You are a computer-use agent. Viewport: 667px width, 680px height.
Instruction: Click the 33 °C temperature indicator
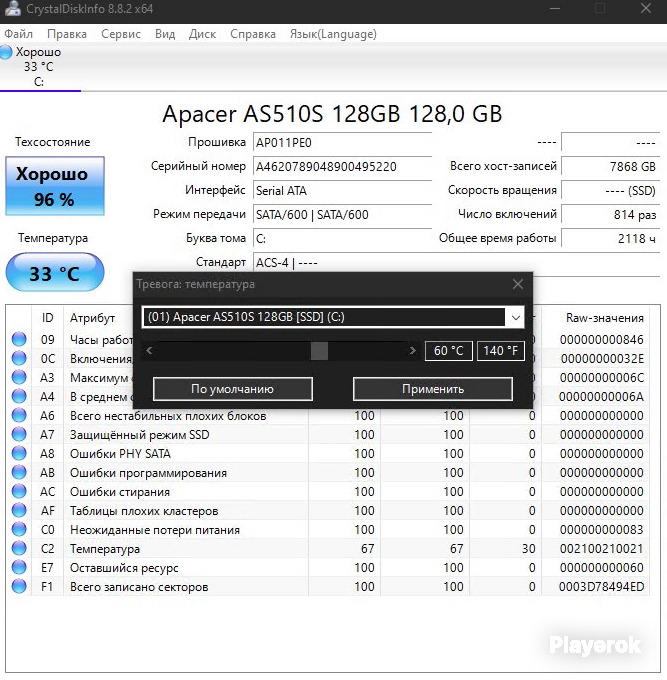tap(55, 272)
